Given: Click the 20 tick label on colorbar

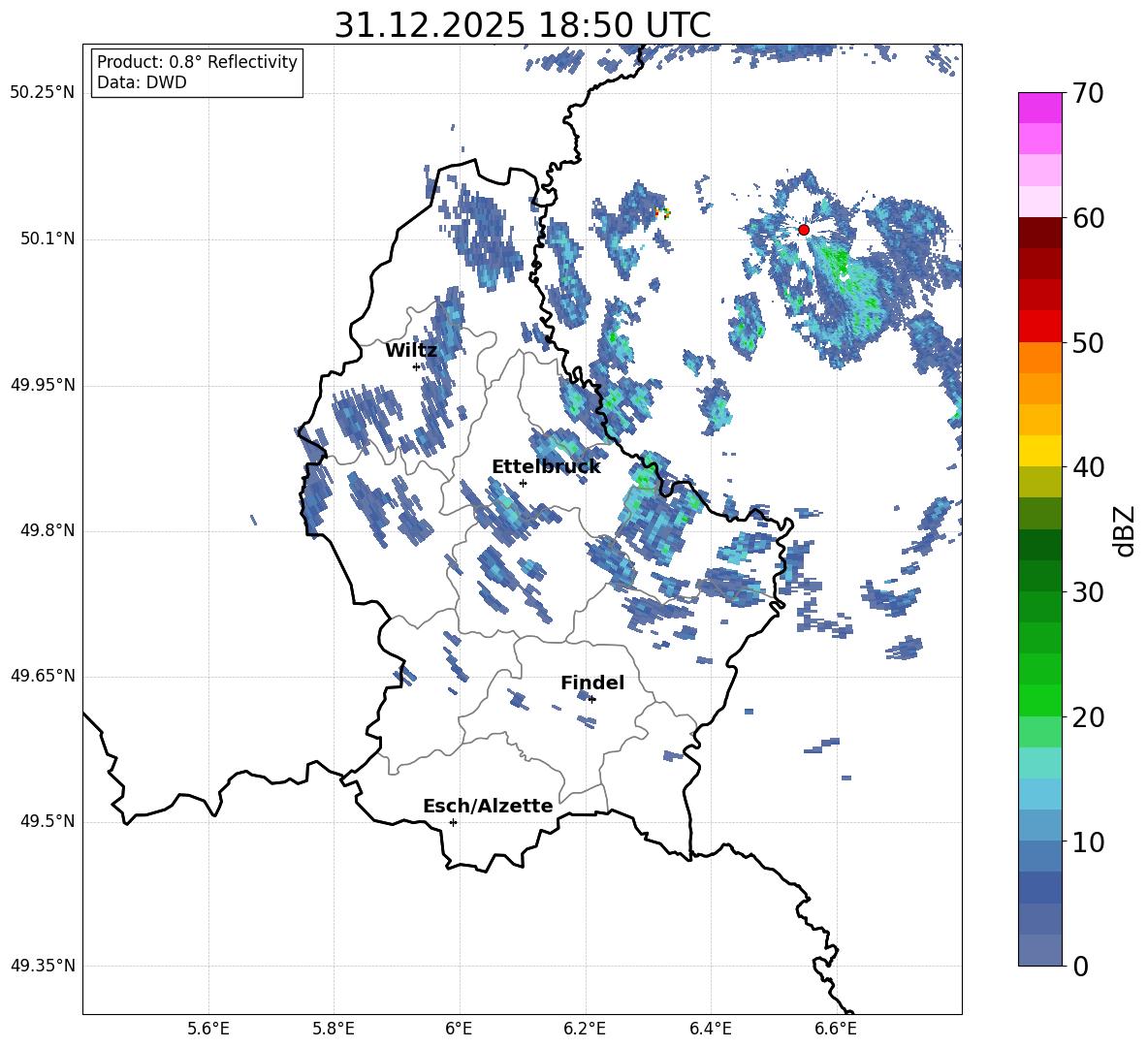Looking at the screenshot, I should [1088, 716].
